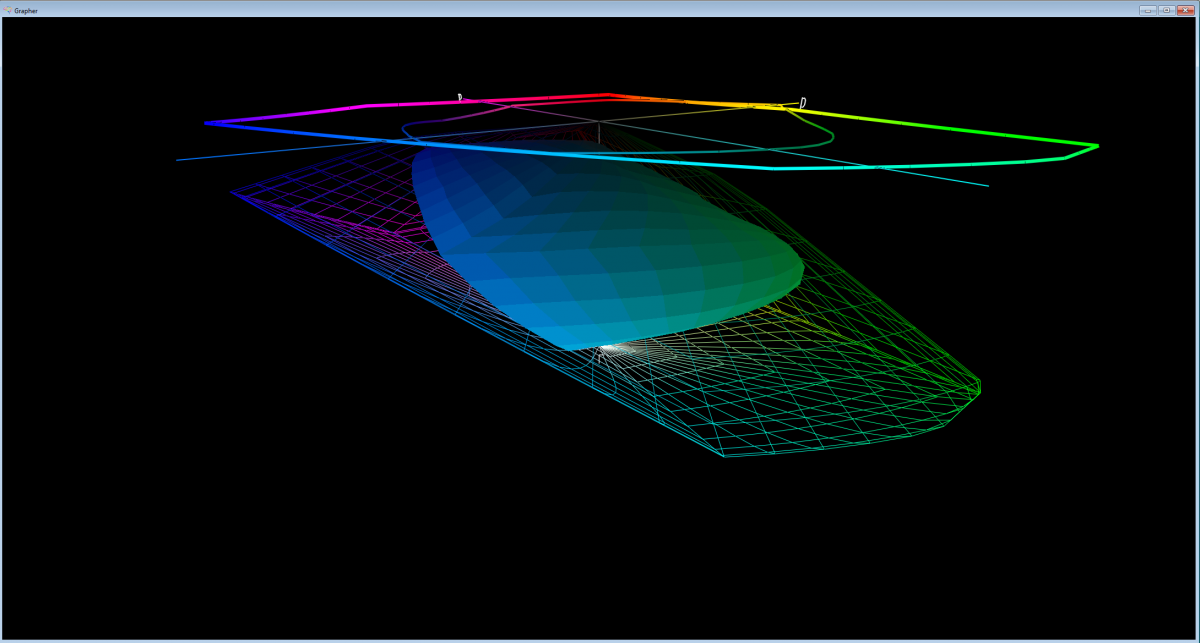
Task: Click the green rightmost corner of hue ring
Action: point(1097,146)
